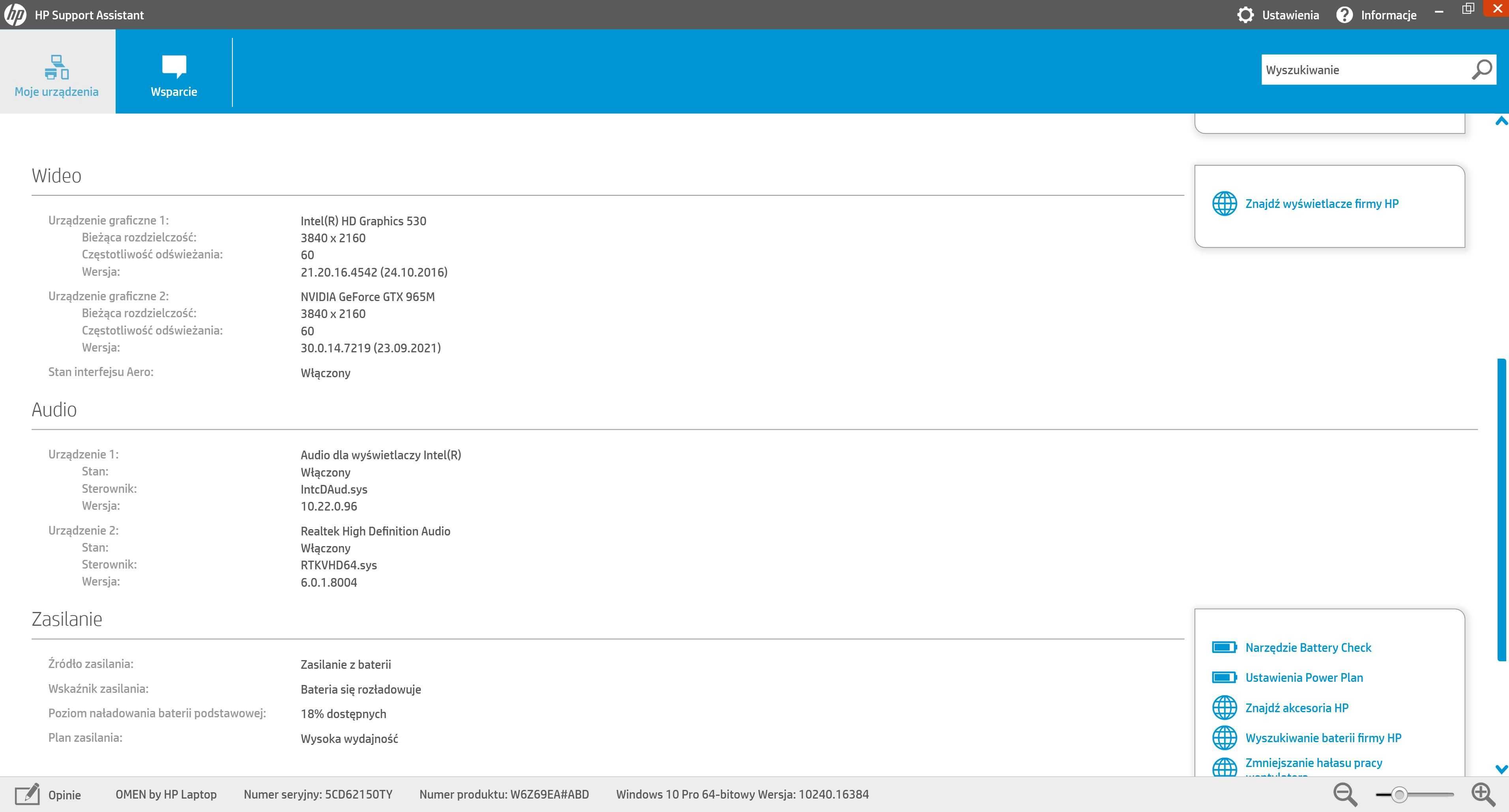Click Zasilanie z baterii value
The image size is (1509, 812).
click(x=346, y=664)
